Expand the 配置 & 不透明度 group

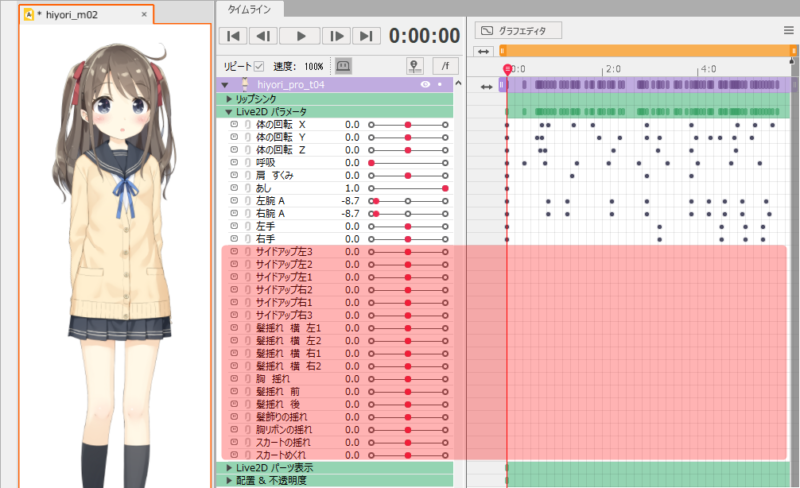[229, 480]
